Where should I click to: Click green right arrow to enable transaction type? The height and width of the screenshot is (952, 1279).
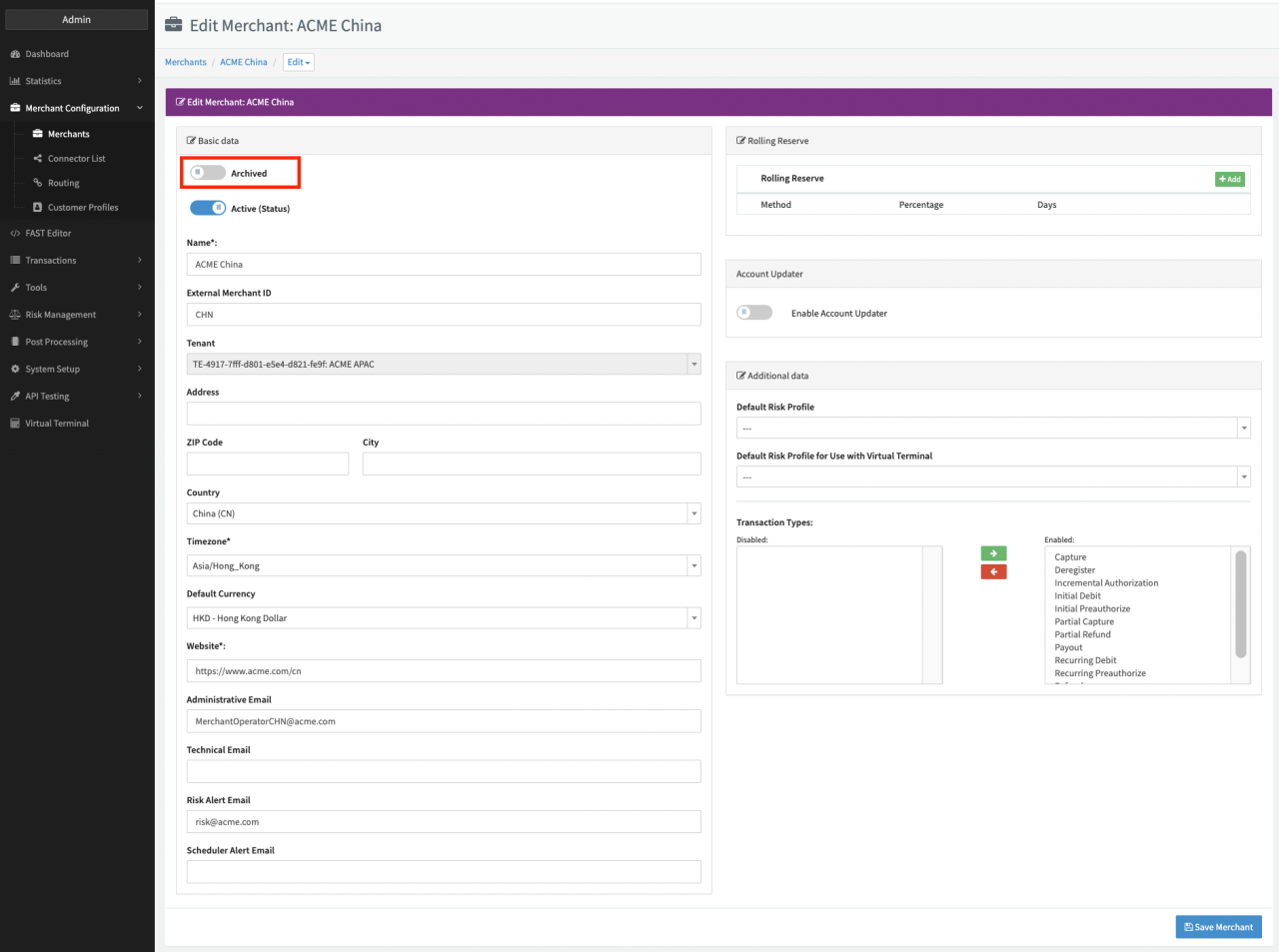pos(993,553)
